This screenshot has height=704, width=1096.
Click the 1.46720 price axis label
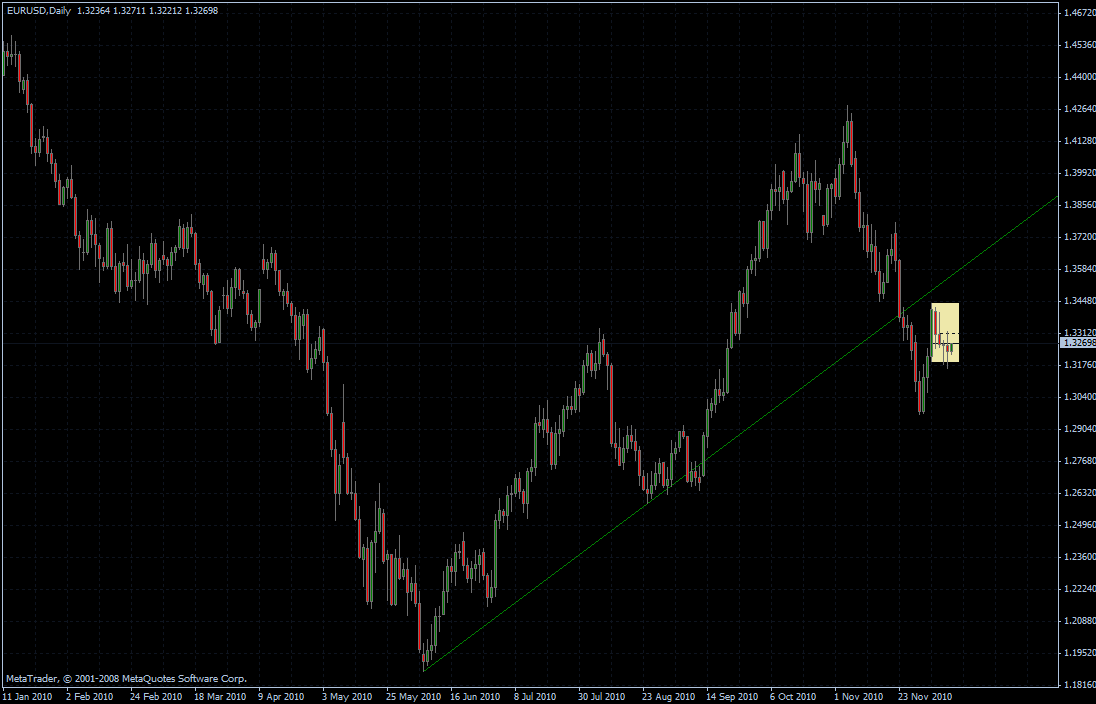(x=1080, y=13)
